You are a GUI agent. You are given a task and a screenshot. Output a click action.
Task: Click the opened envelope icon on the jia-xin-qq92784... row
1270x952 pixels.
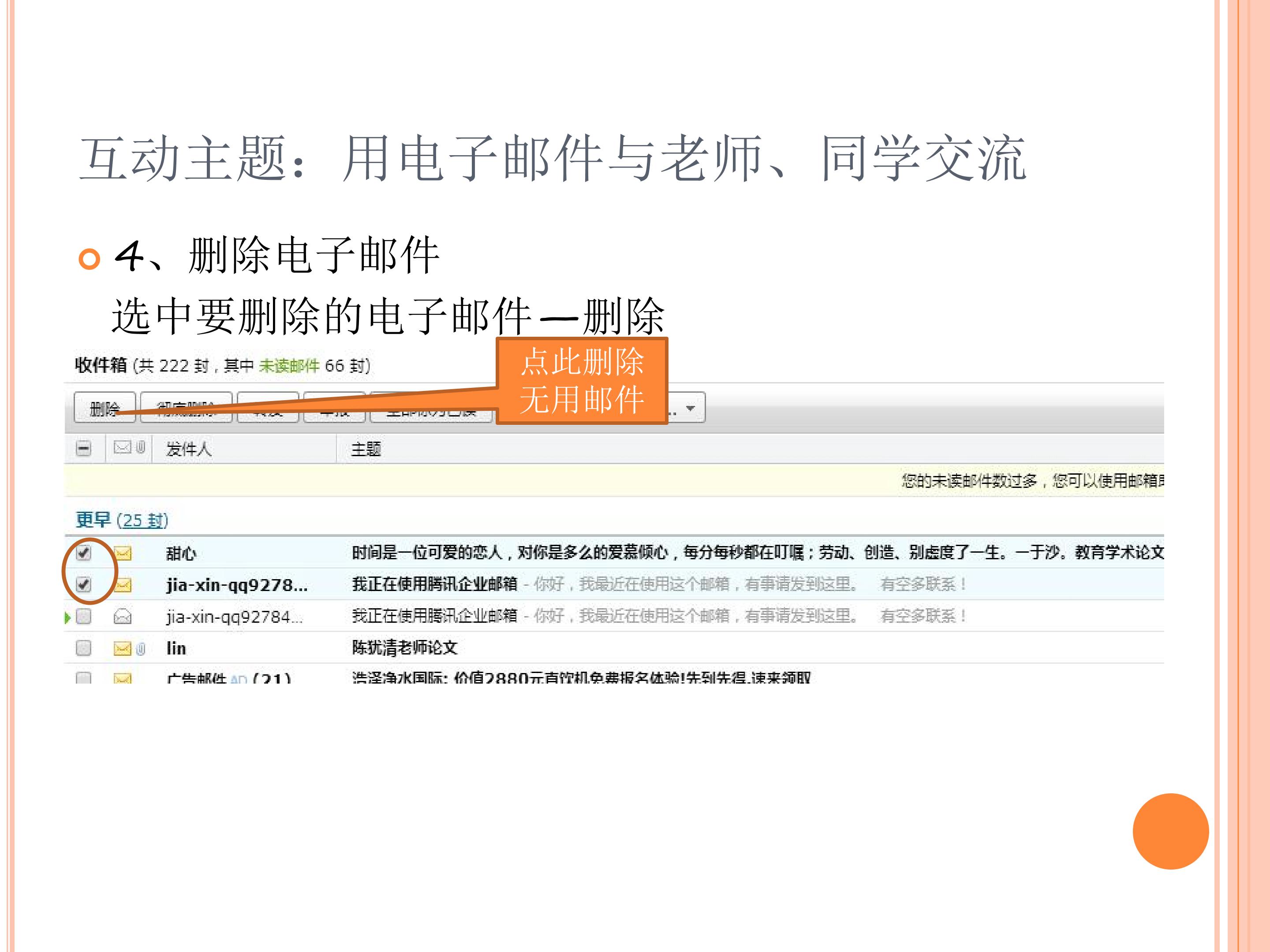click(x=123, y=616)
